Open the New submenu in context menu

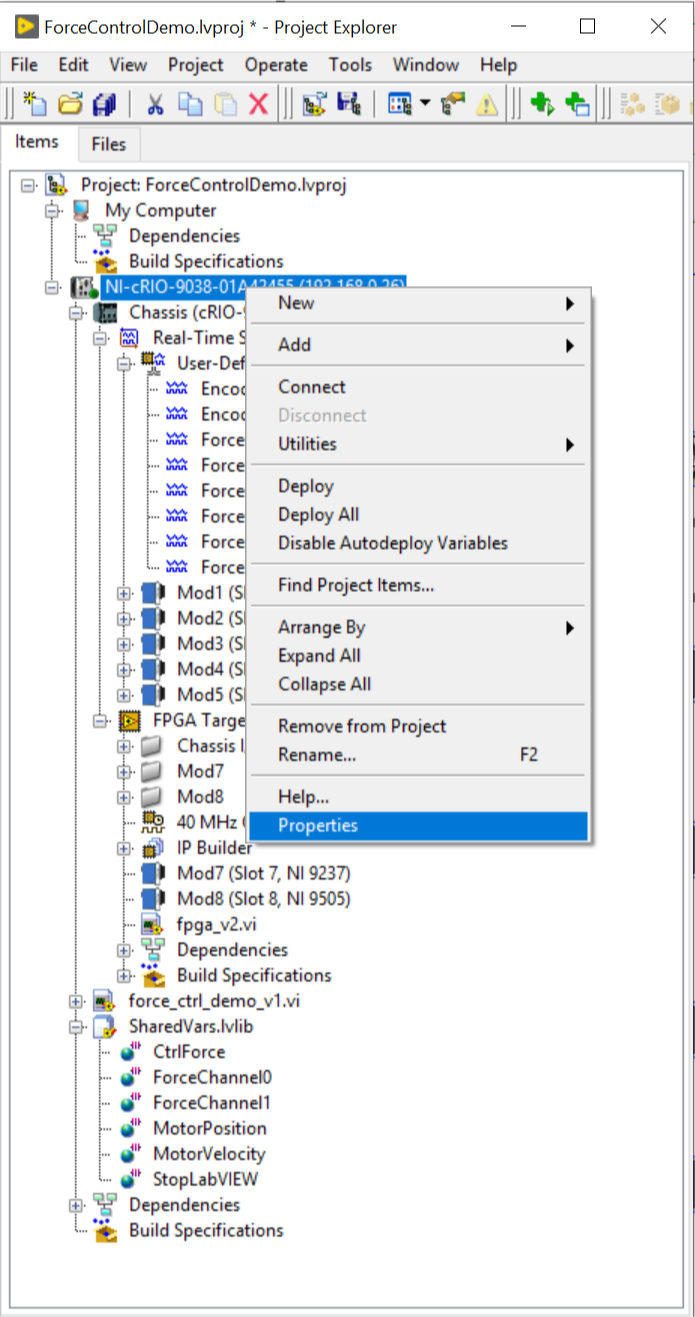(419, 303)
